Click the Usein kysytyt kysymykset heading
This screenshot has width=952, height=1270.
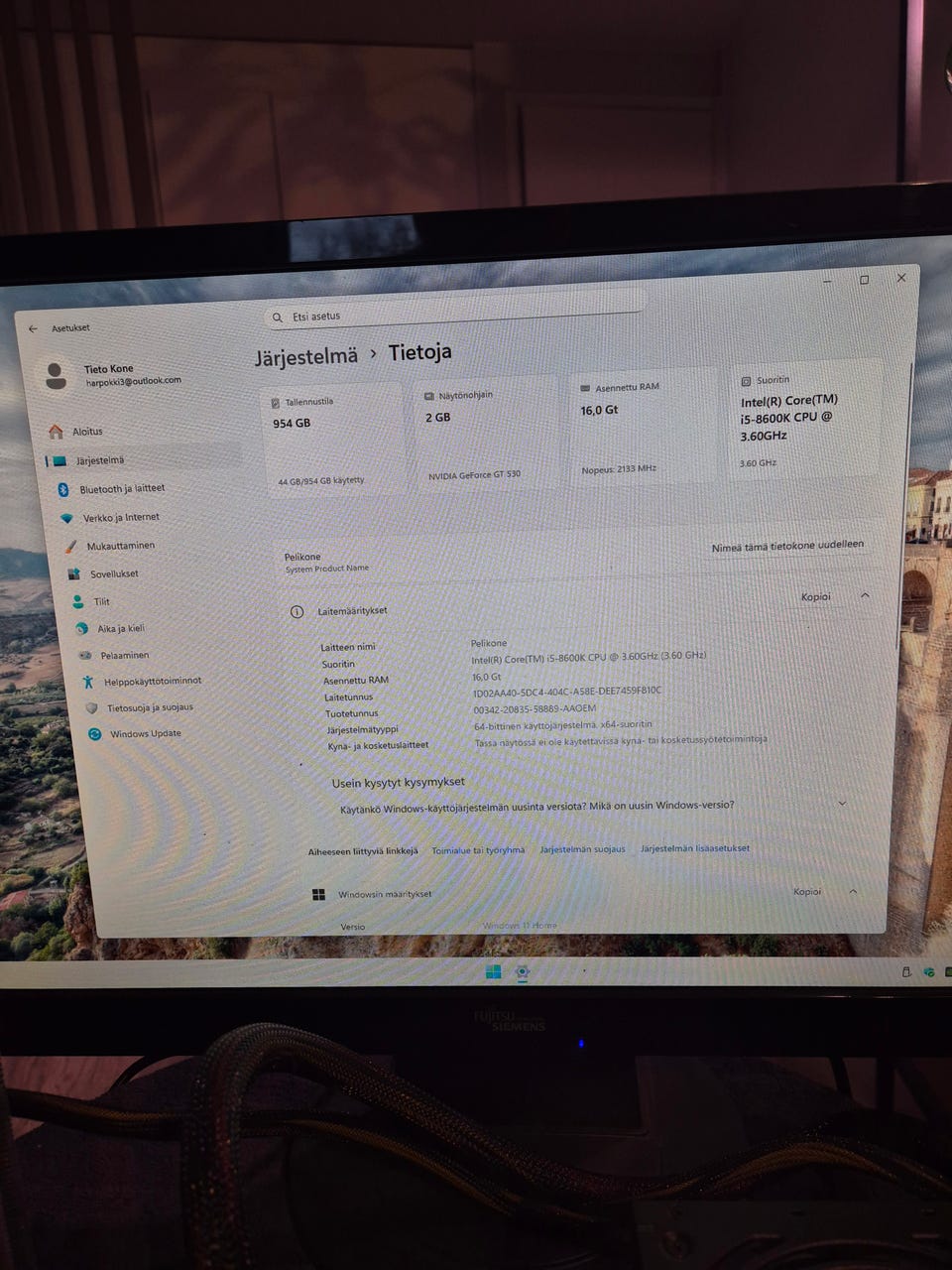click(x=398, y=783)
